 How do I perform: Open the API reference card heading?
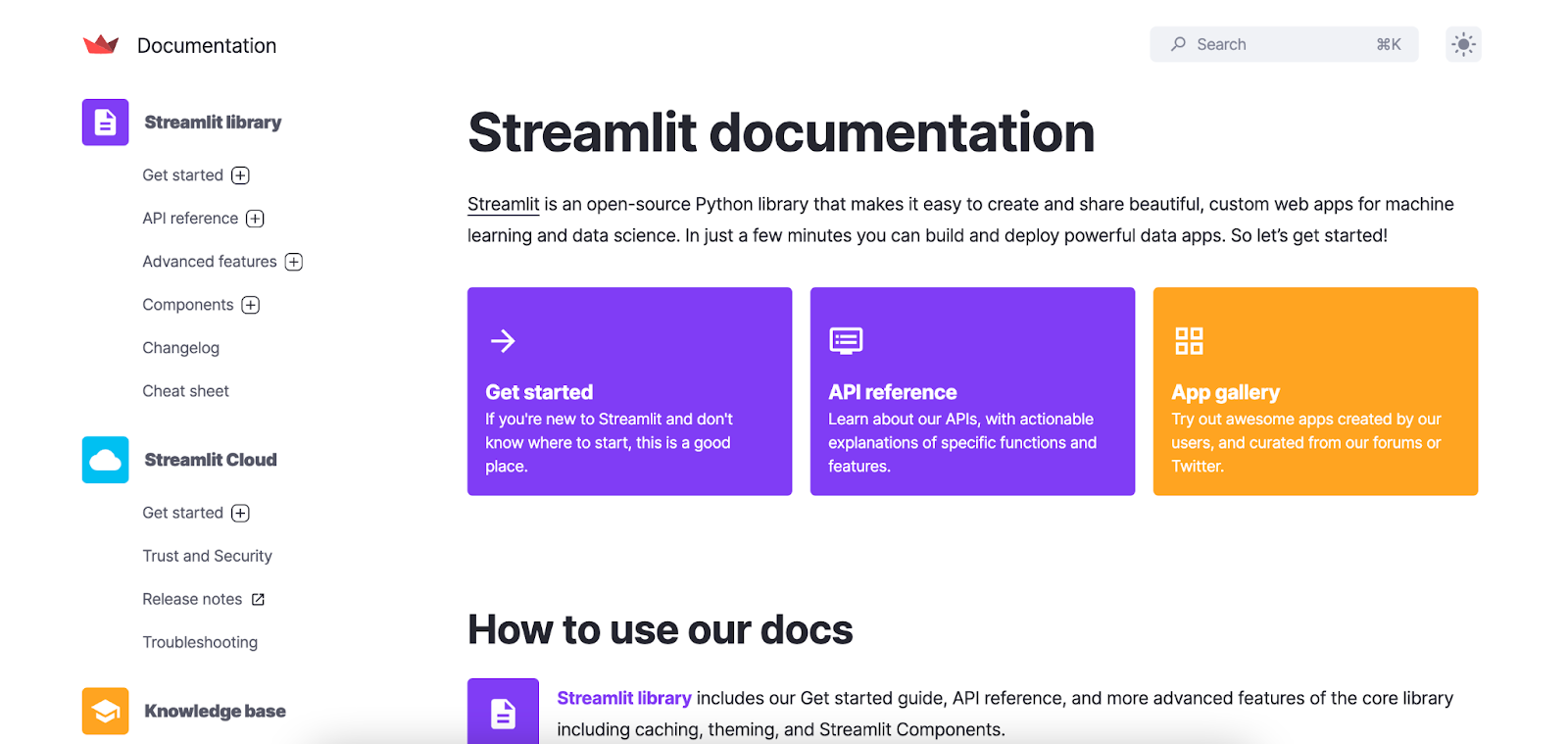click(x=893, y=392)
